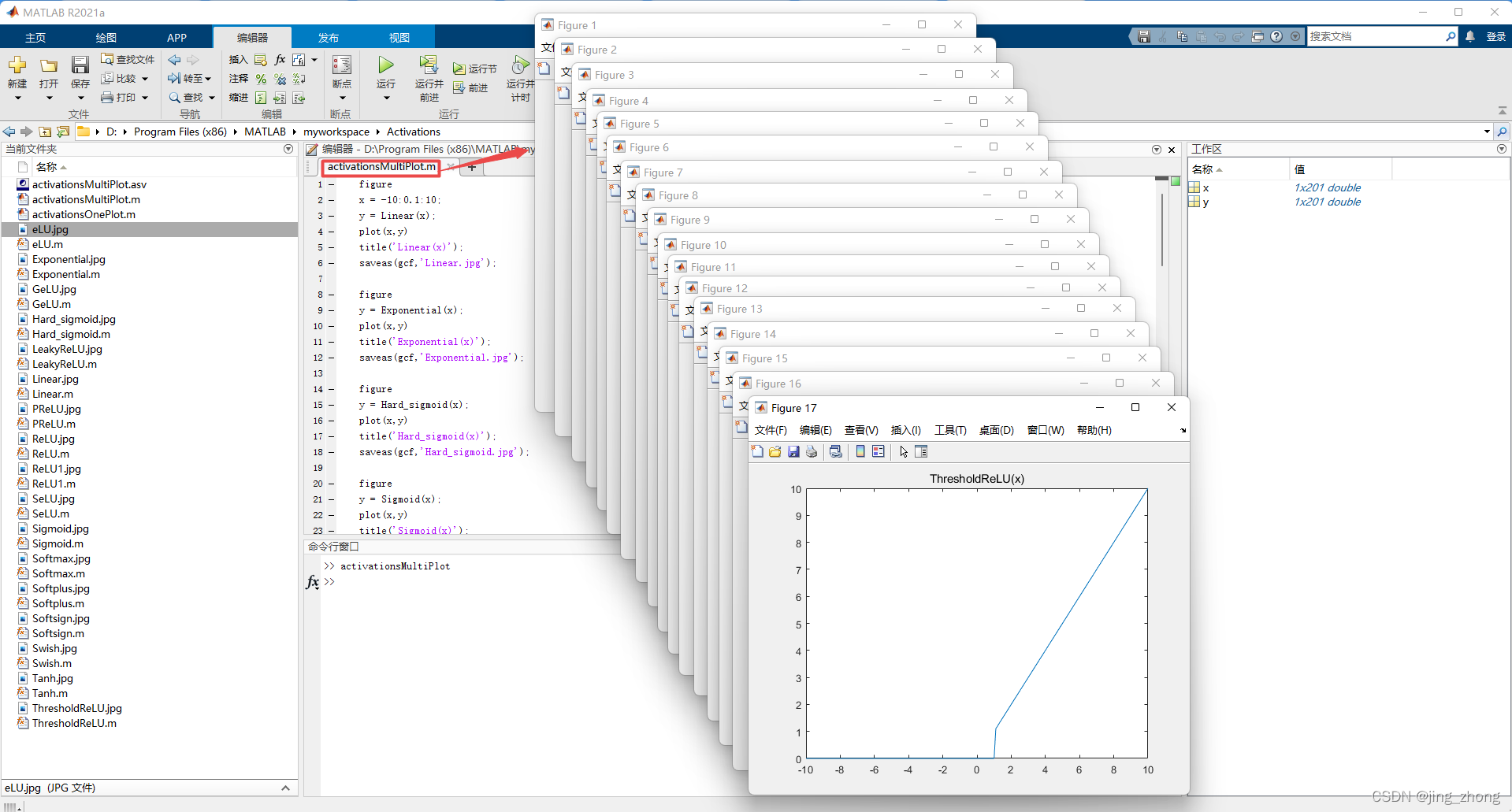Click the Save Figure icon in Figure 17
The height and width of the screenshot is (812, 1512).
point(793,451)
